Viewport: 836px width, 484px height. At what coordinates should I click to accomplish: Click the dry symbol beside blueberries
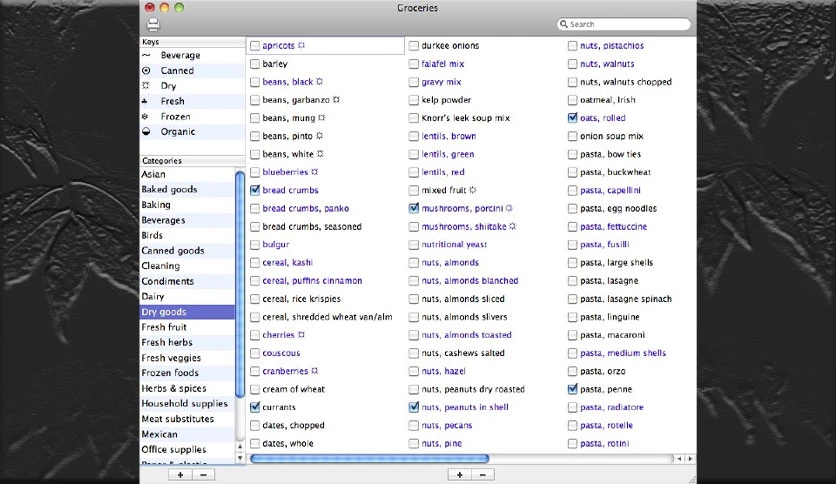pos(315,172)
